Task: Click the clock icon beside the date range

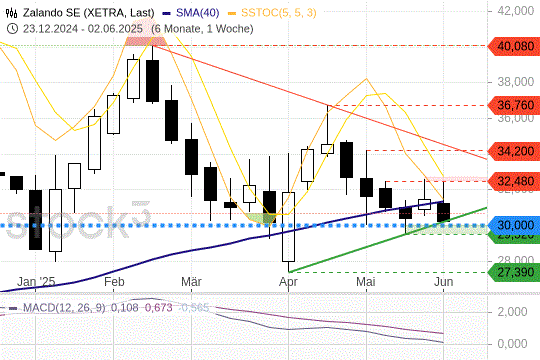Action: pyautogui.click(x=12, y=29)
